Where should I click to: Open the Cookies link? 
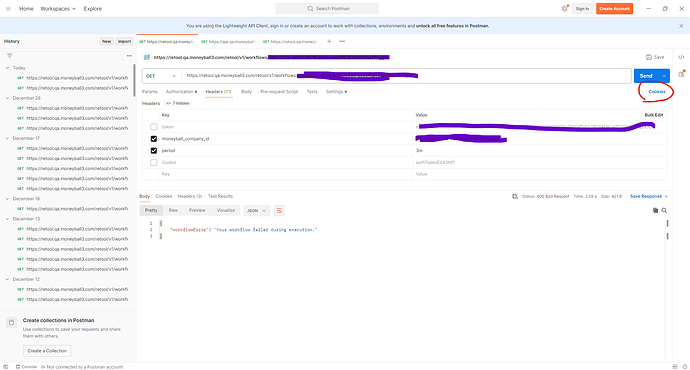pyautogui.click(x=657, y=92)
